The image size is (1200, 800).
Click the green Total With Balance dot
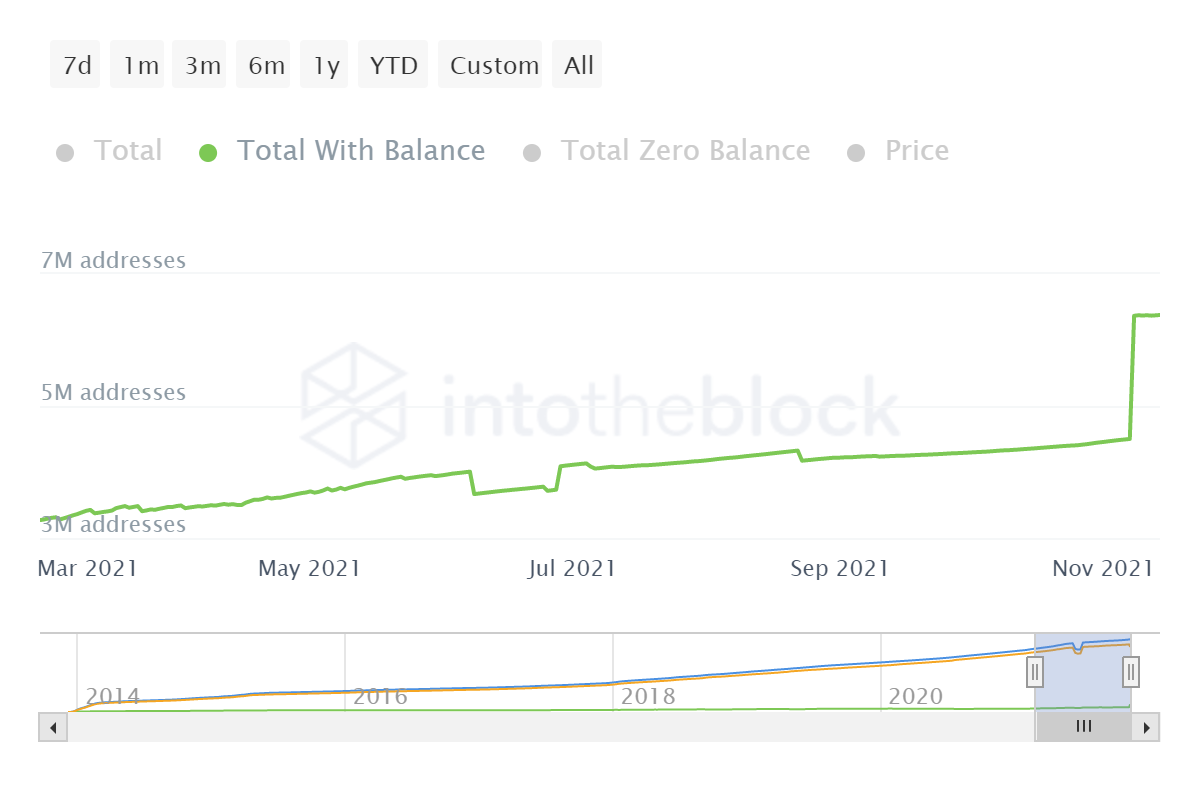pos(208,153)
